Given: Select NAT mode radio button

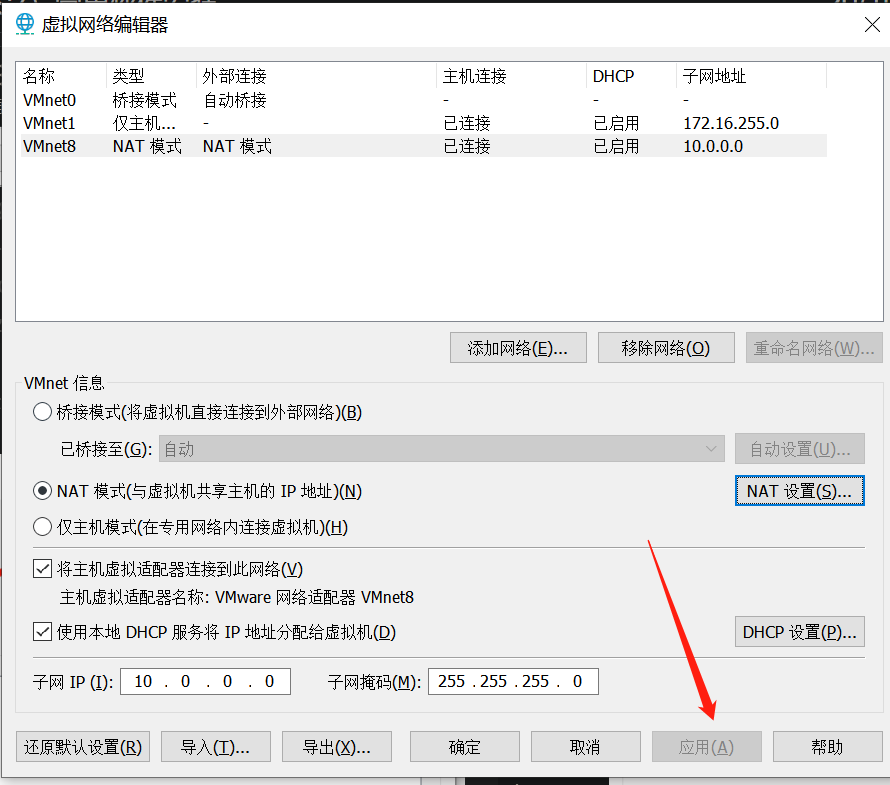Looking at the screenshot, I should pos(43,490).
